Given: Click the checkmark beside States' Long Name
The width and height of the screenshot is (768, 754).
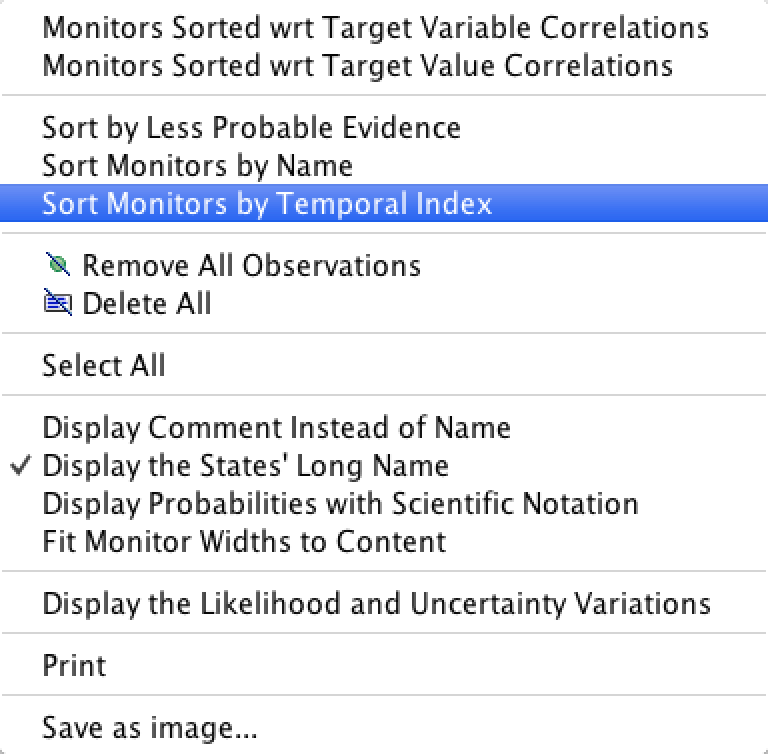Looking at the screenshot, I should click(x=21, y=465).
